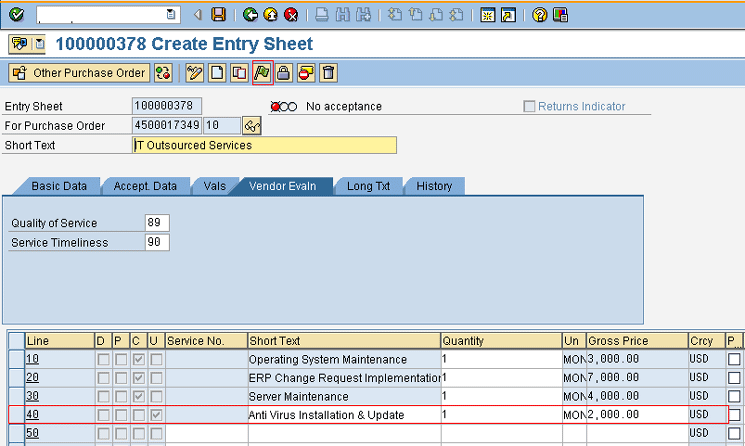
Task: Click the Generate Shortcut icon
Action: coord(508,15)
